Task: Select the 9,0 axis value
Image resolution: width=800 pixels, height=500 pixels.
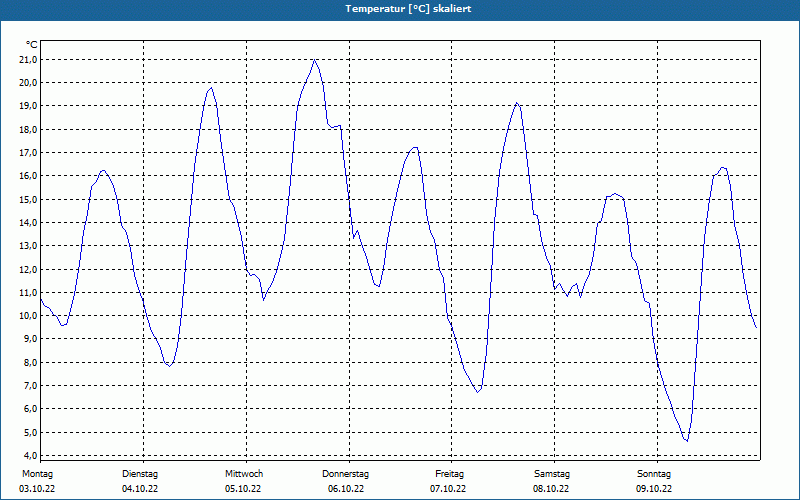Action: [31, 339]
